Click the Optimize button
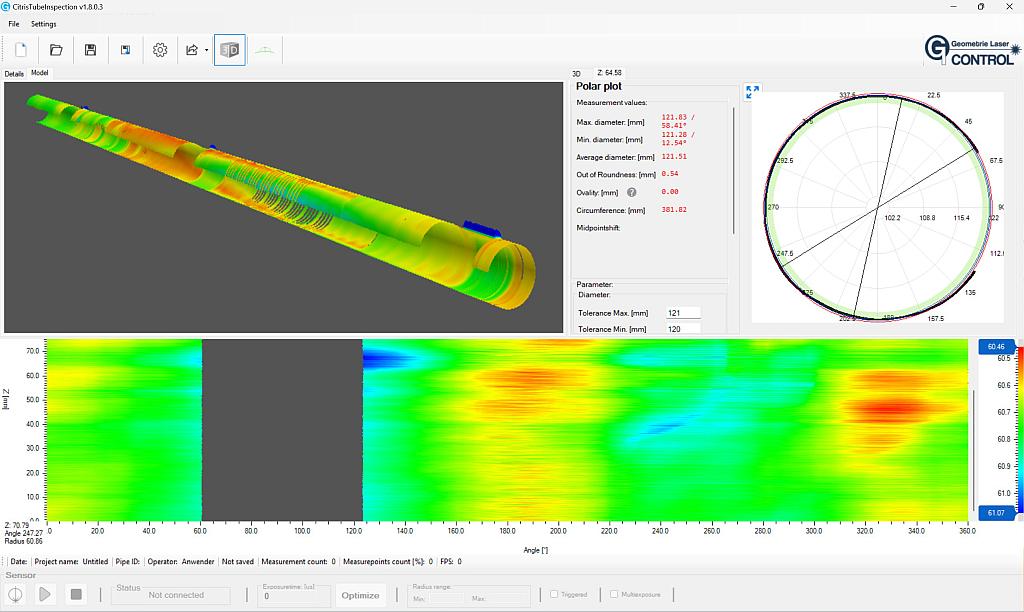Viewport: 1024px width, 612px height. point(360,594)
